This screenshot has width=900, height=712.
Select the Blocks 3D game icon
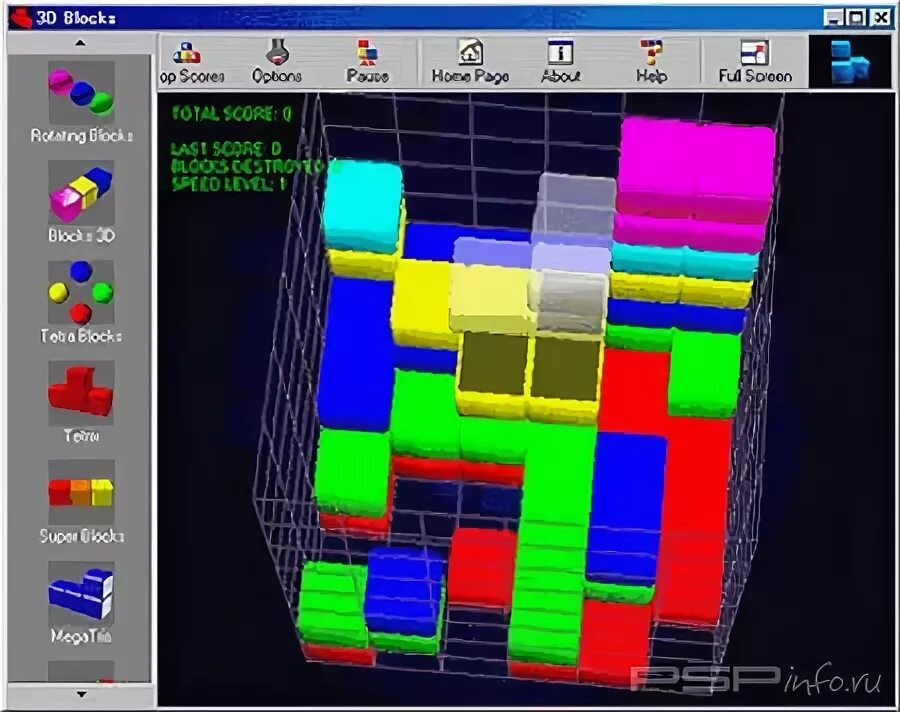pos(81,192)
